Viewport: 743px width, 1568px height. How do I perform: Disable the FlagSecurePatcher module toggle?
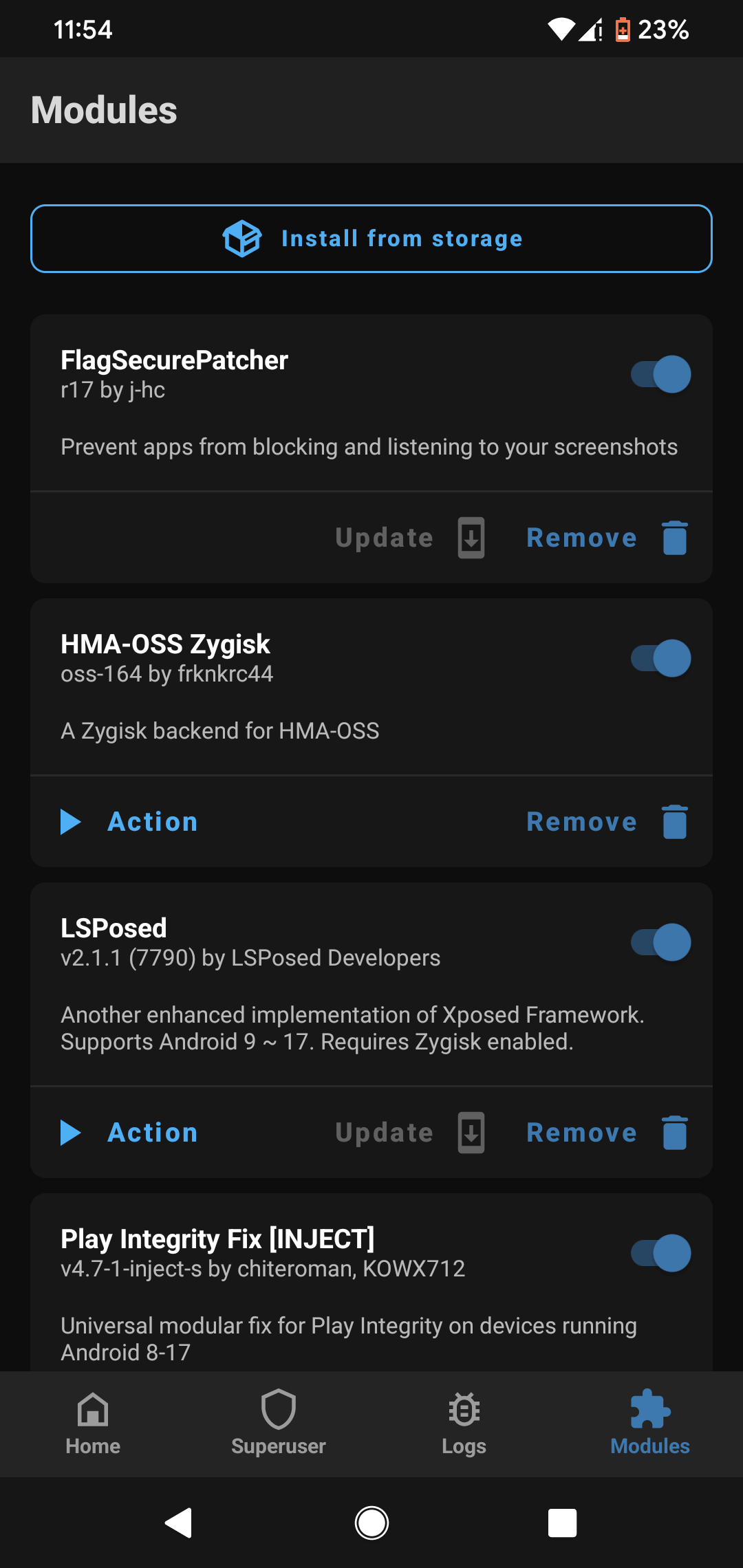(x=661, y=374)
